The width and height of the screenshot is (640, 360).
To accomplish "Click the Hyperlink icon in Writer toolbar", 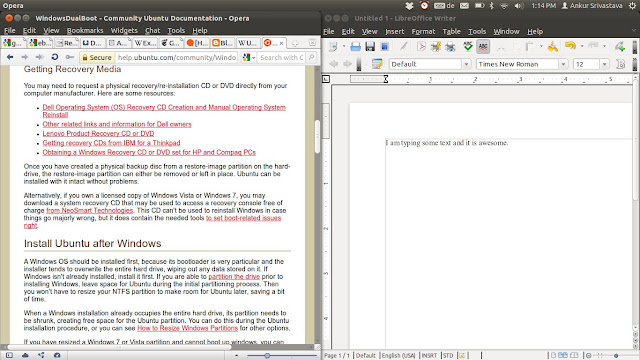I will (620, 47).
